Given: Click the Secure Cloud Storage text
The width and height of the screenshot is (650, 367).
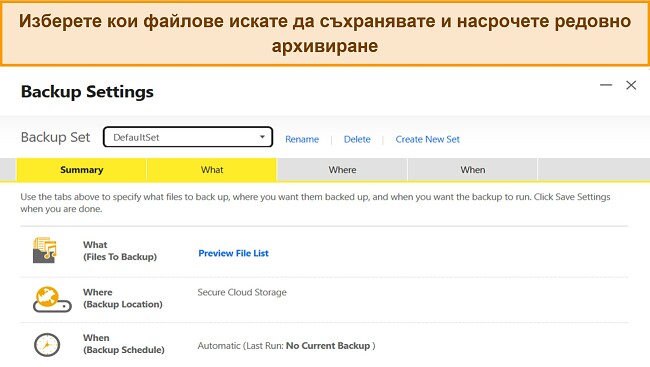Looking at the screenshot, I should [242, 292].
